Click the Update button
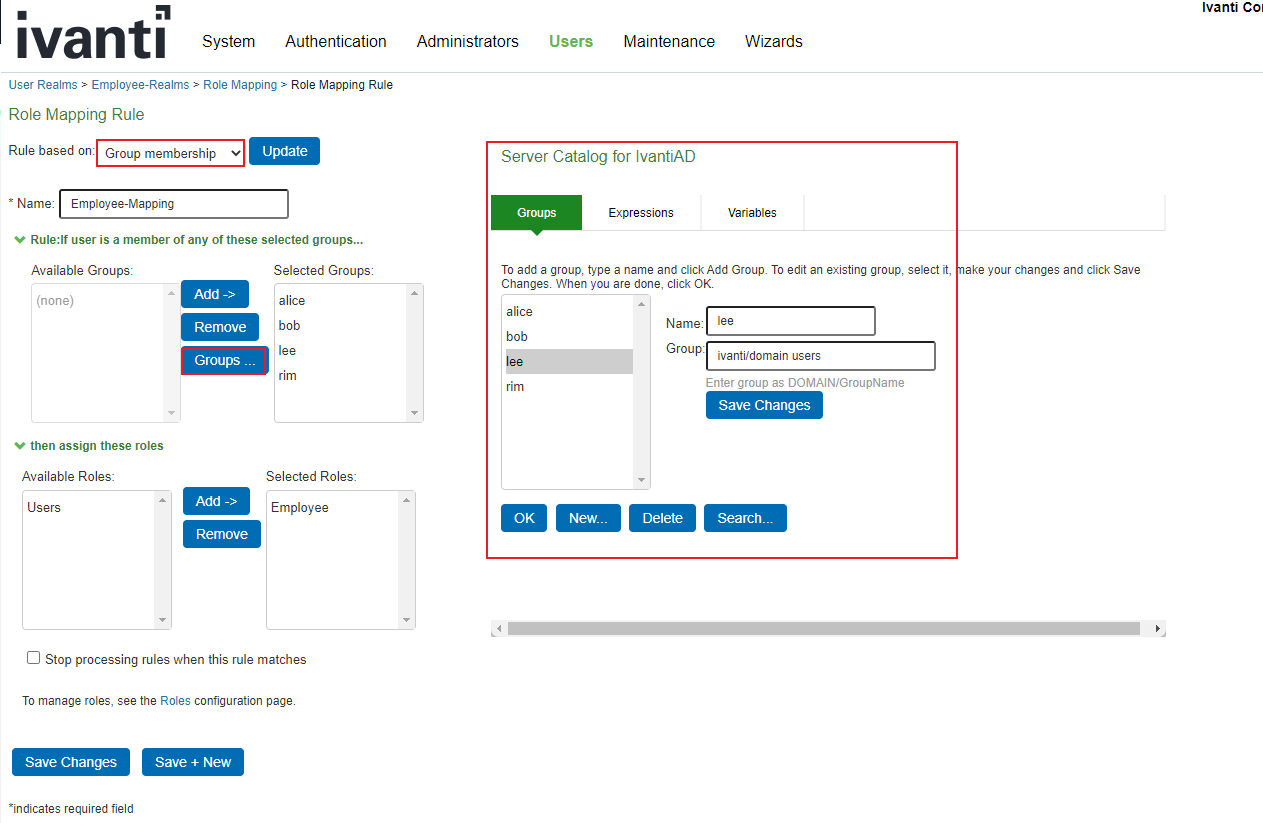Viewport: 1263px width, 823px height. pyautogui.click(x=284, y=151)
